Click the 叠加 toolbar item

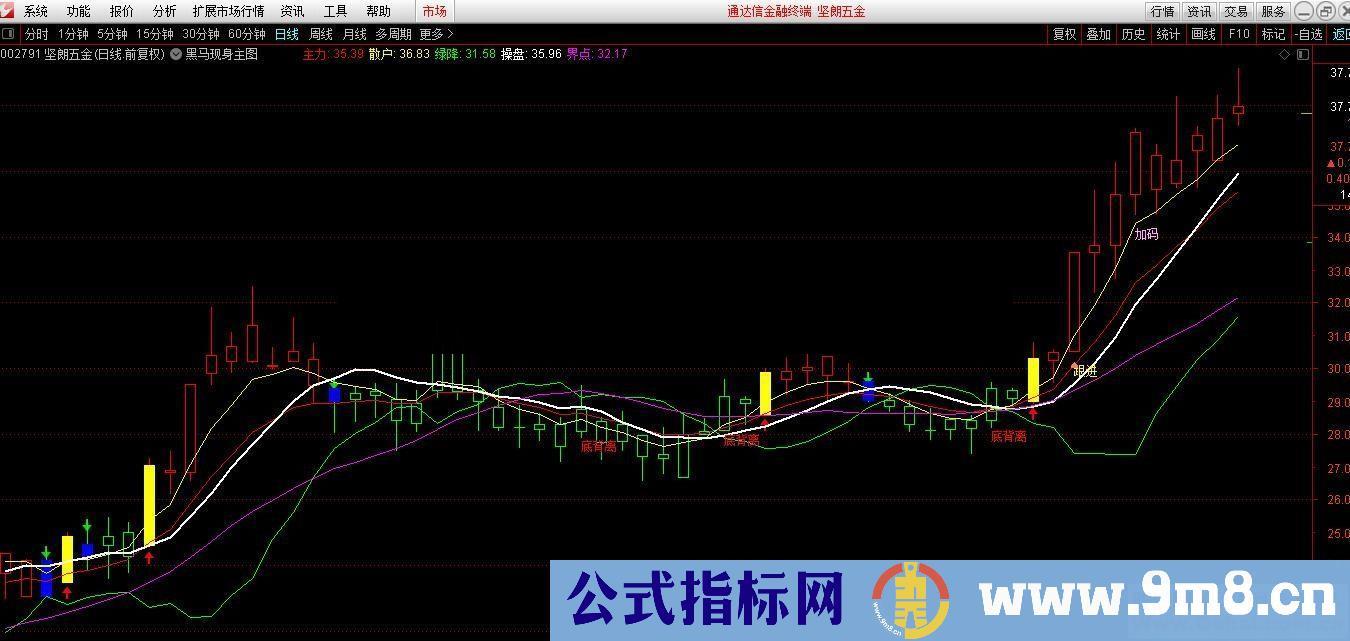1098,34
